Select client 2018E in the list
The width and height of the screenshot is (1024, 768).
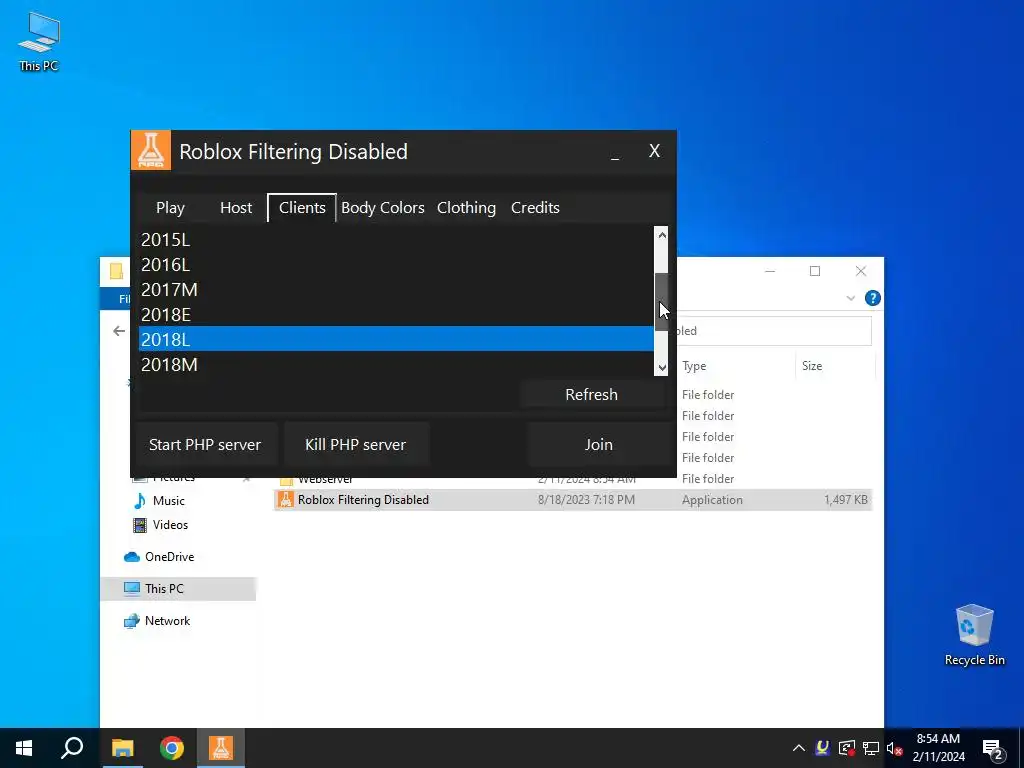(x=396, y=314)
